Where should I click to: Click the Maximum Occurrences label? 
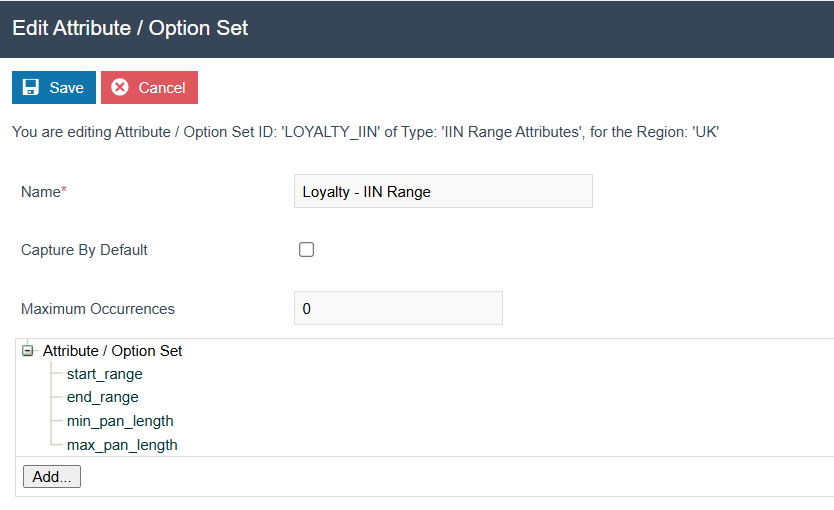(98, 309)
